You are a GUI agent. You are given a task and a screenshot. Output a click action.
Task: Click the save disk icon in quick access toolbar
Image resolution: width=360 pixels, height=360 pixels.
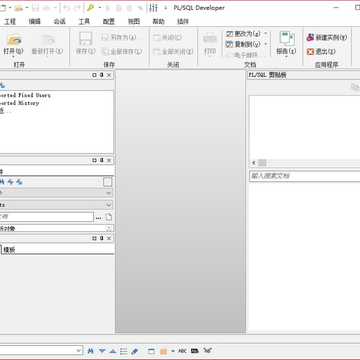pos(36,8)
